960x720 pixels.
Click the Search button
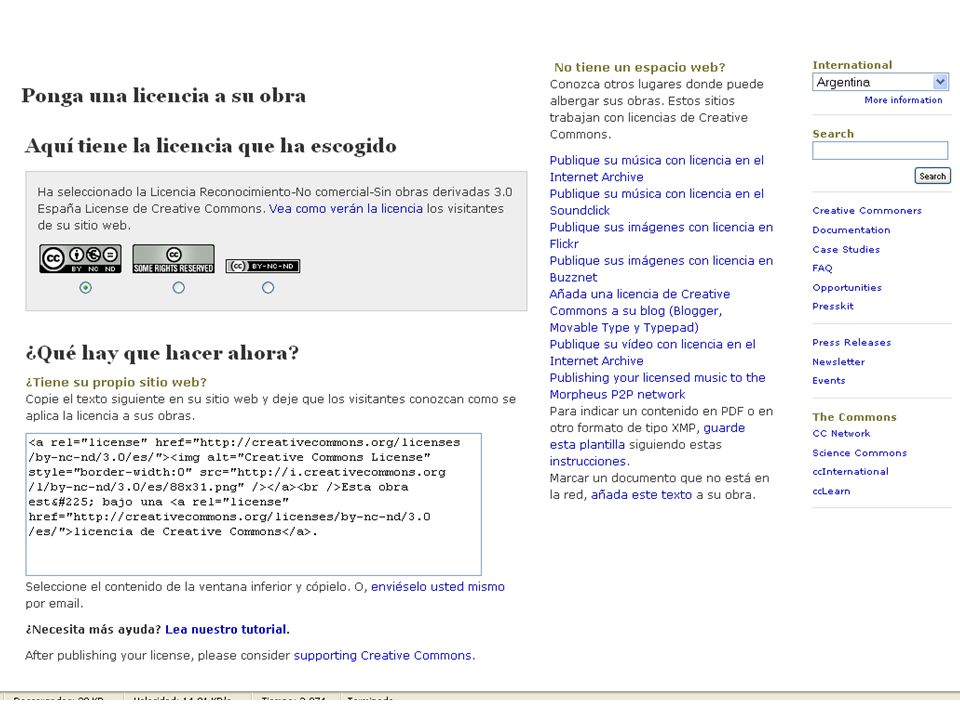point(932,176)
